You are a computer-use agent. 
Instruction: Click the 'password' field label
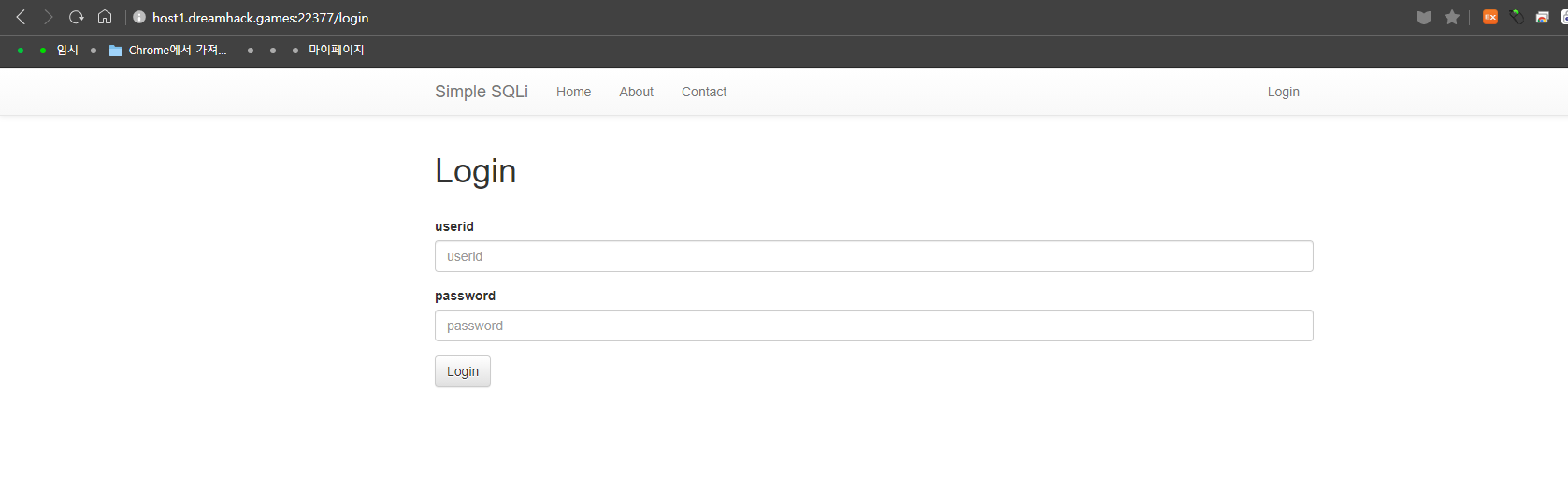click(x=466, y=296)
